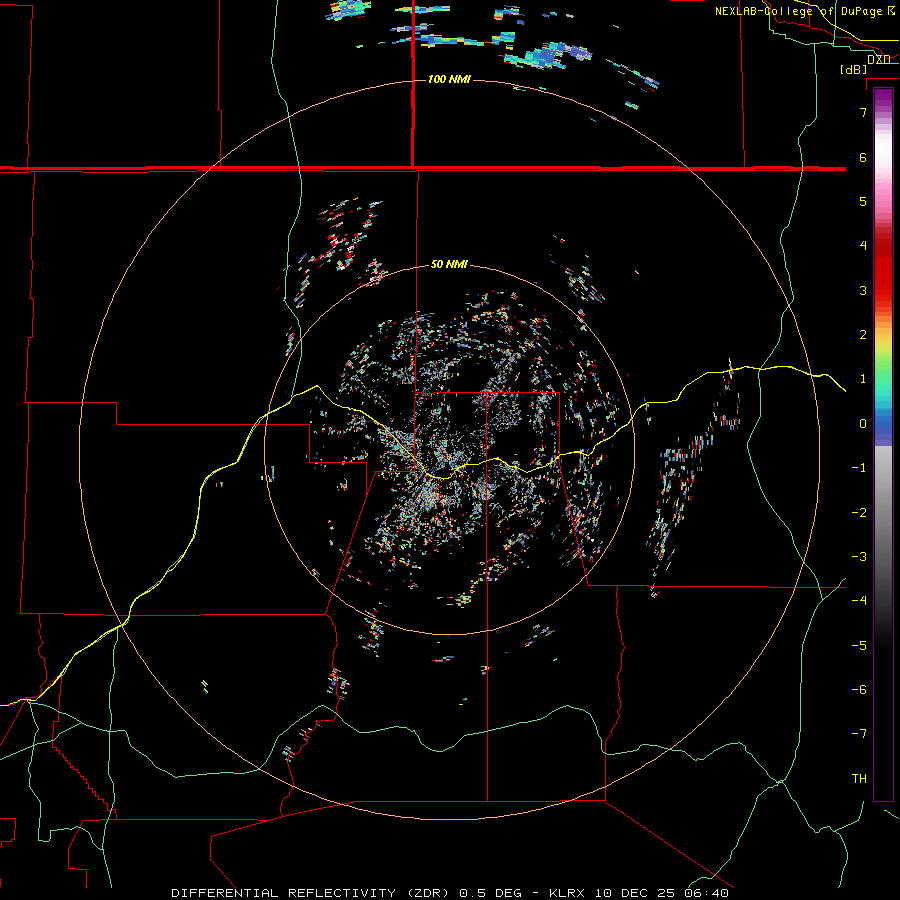Click the "-6" value on the dB scale
The width and height of the screenshot is (900, 900).
[x=859, y=690]
